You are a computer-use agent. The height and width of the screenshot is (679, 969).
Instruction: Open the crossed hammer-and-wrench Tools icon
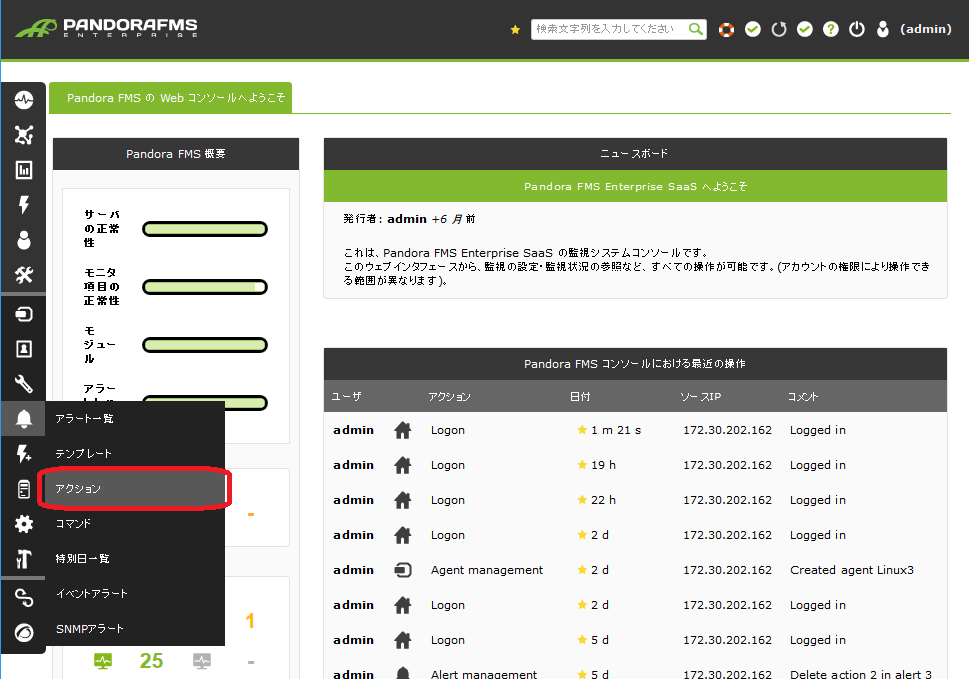(x=23, y=275)
